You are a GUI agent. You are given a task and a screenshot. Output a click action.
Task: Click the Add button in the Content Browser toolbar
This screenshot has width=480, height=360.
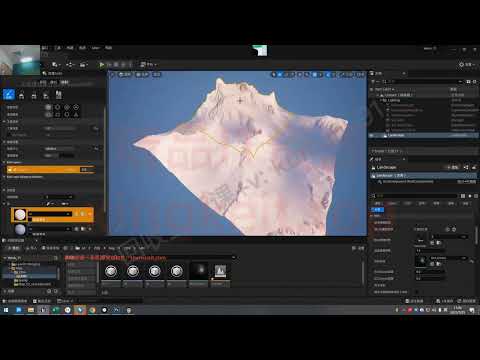[13, 248]
